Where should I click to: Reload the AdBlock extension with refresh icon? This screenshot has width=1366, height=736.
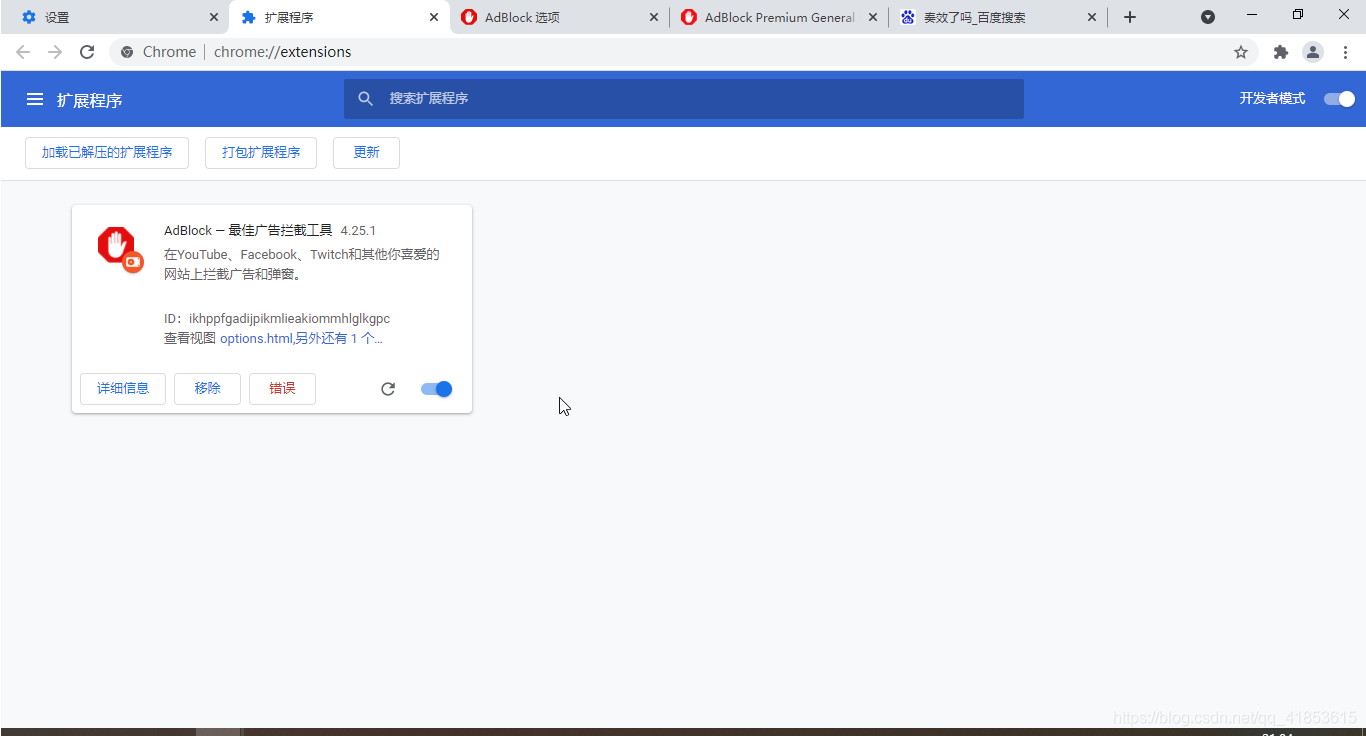point(388,389)
